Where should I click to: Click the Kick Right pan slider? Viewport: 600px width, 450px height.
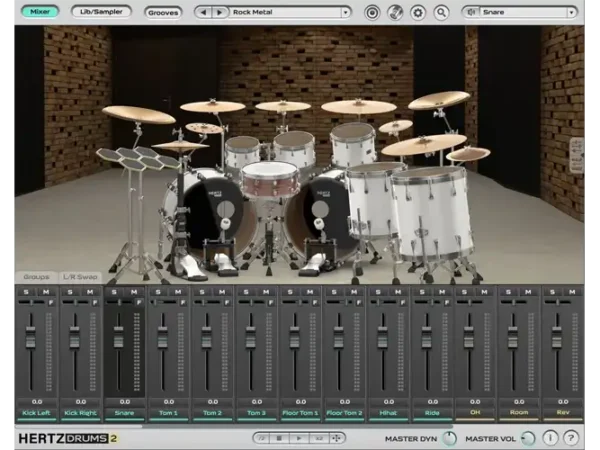[x=75, y=303]
